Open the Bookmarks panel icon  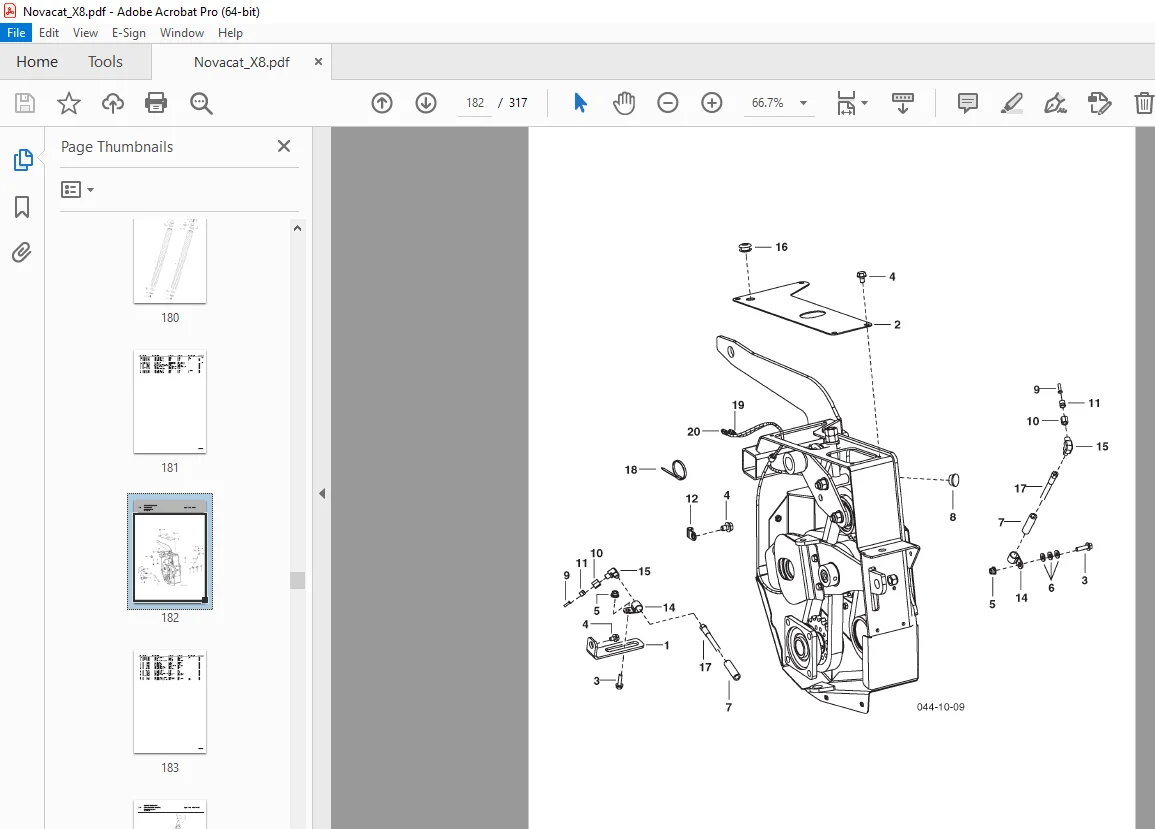22,207
